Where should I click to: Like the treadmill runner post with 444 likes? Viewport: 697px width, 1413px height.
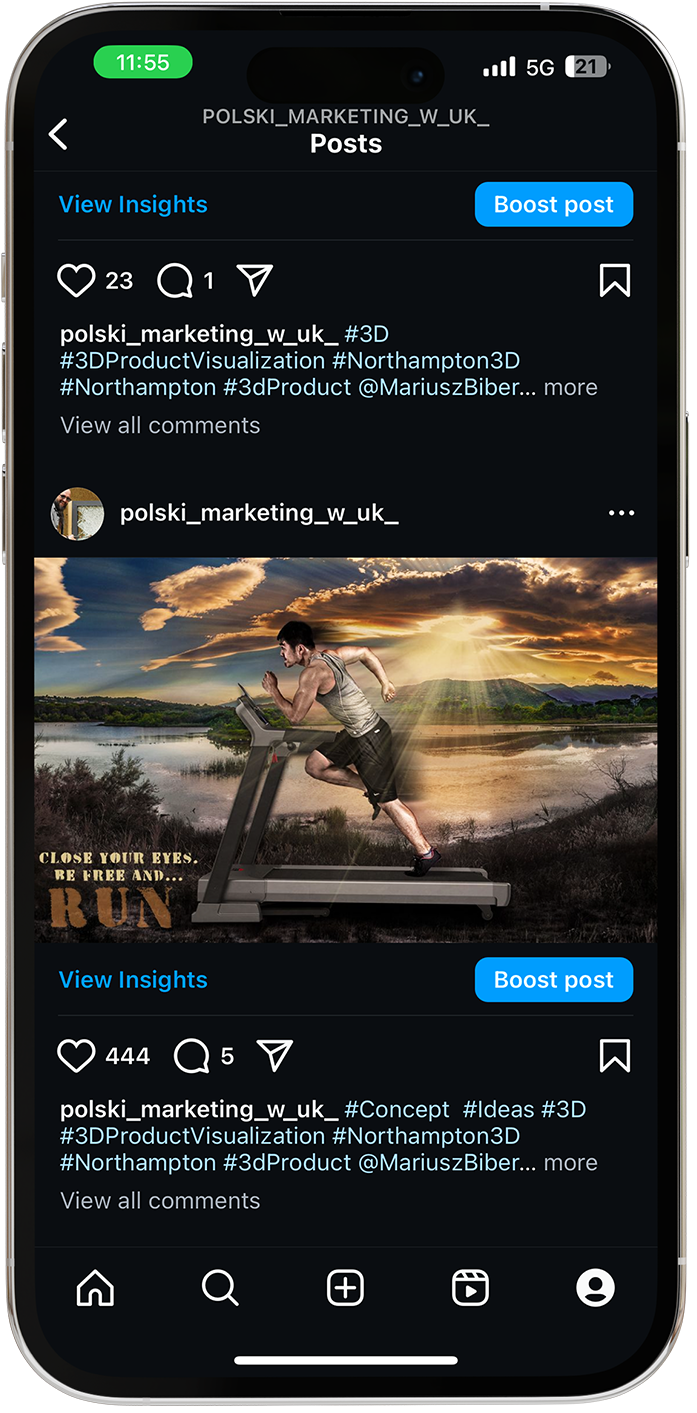[76, 1056]
